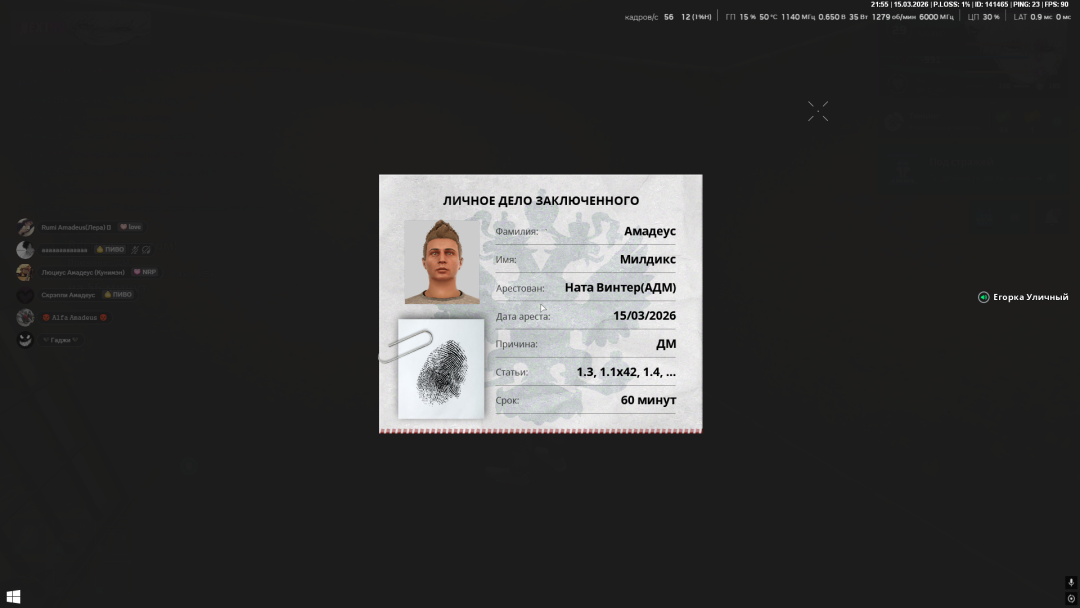Click the crosshair marker at top right
The width and height of the screenshot is (1080, 608).
point(818,111)
